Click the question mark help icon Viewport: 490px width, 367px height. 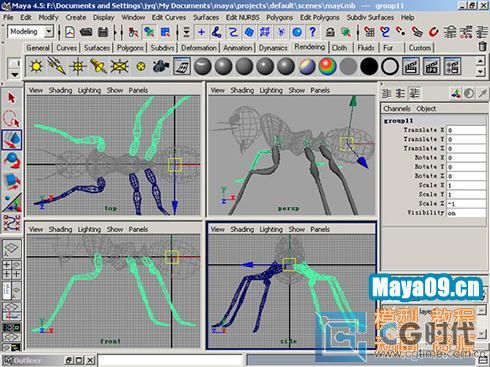(312, 32)
